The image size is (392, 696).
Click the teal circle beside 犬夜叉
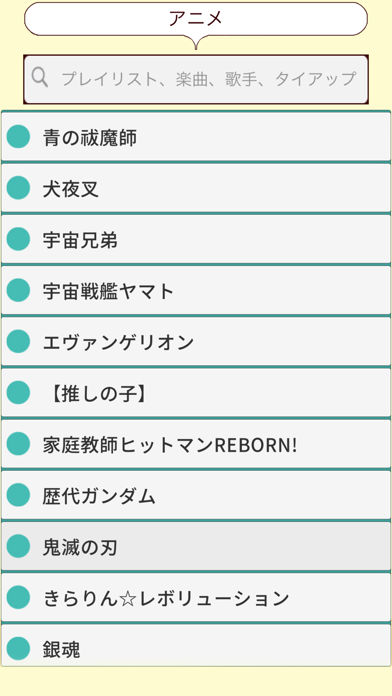(18, 188)
